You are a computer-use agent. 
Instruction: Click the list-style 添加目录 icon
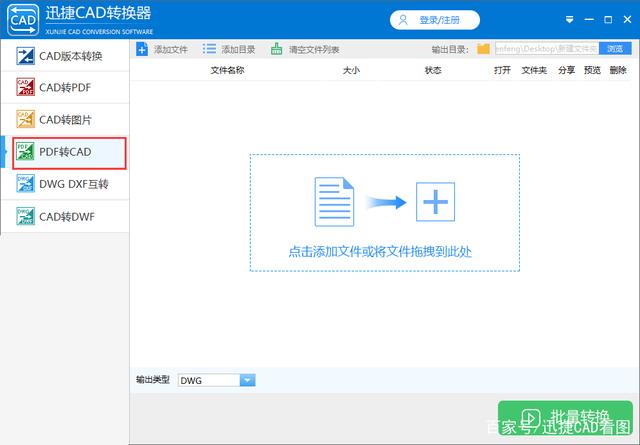[209, 49]
